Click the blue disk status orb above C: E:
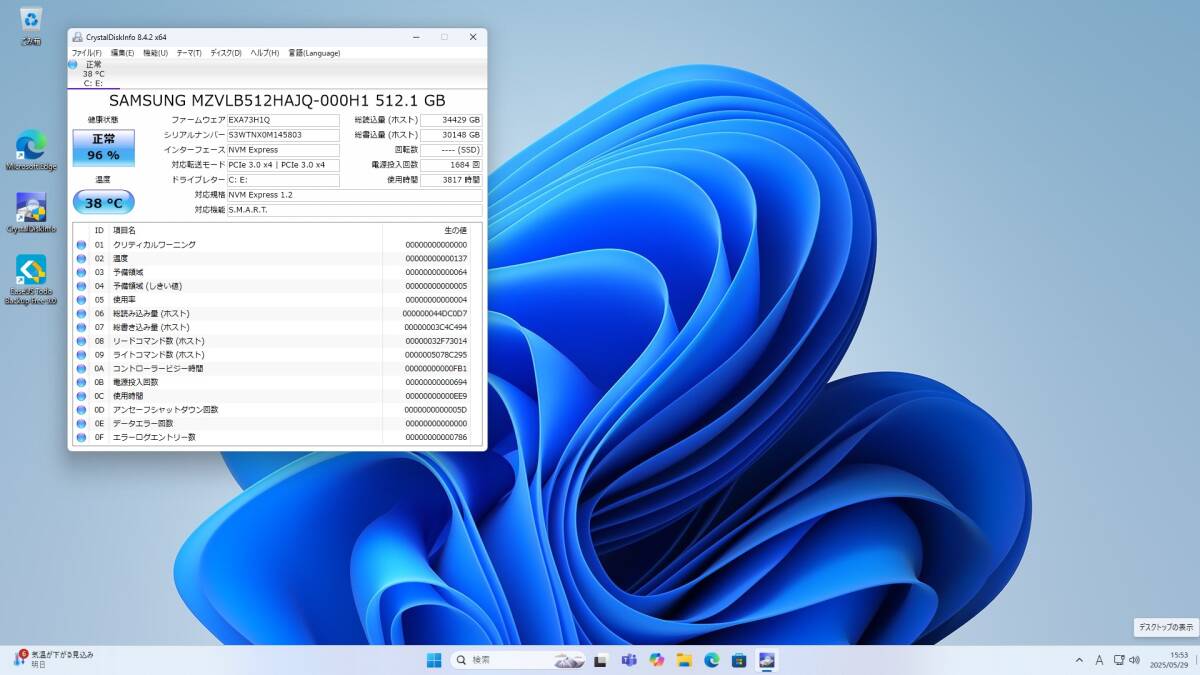 pyautogui.click(x=73, y=64)
